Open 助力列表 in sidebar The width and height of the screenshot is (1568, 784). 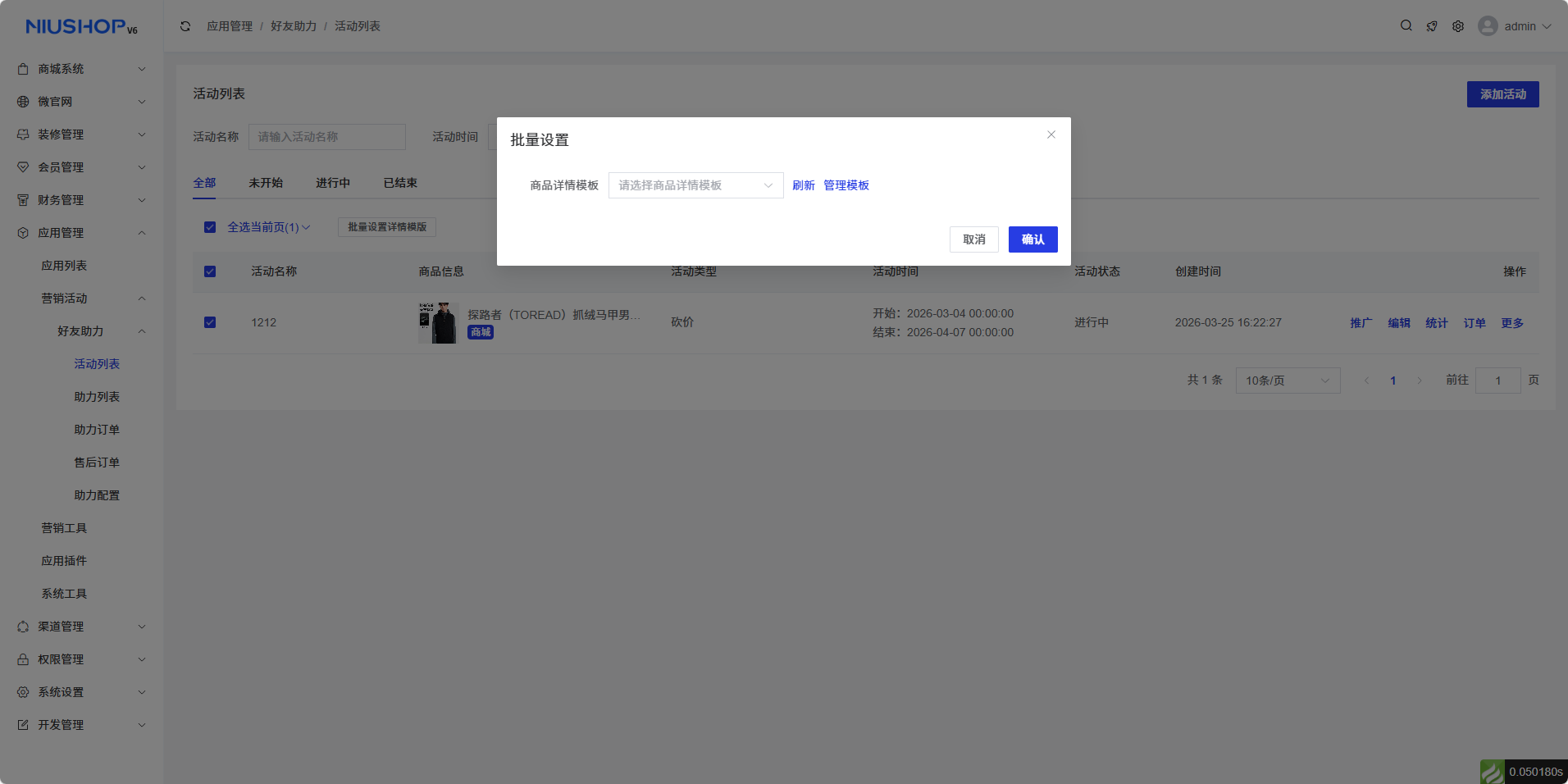pos(97,397)
